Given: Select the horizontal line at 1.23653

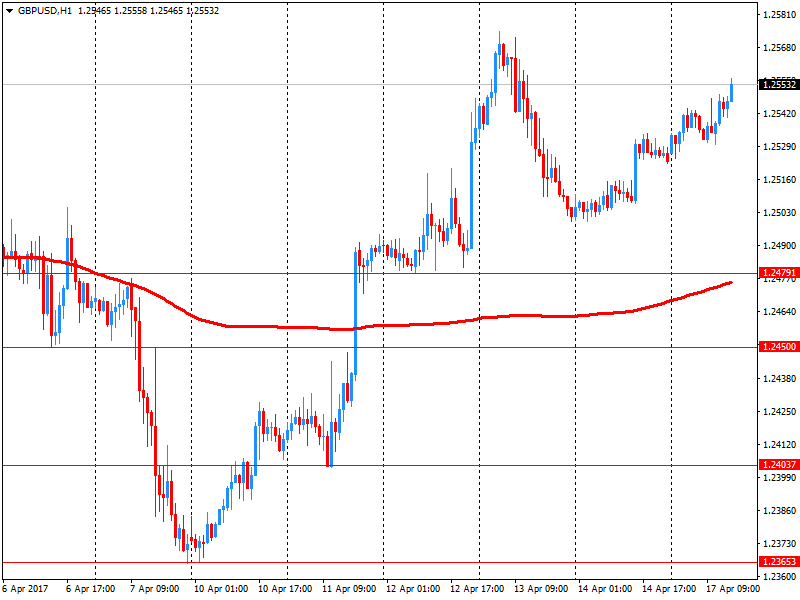Looking at the screenshot, I should 380,562.
